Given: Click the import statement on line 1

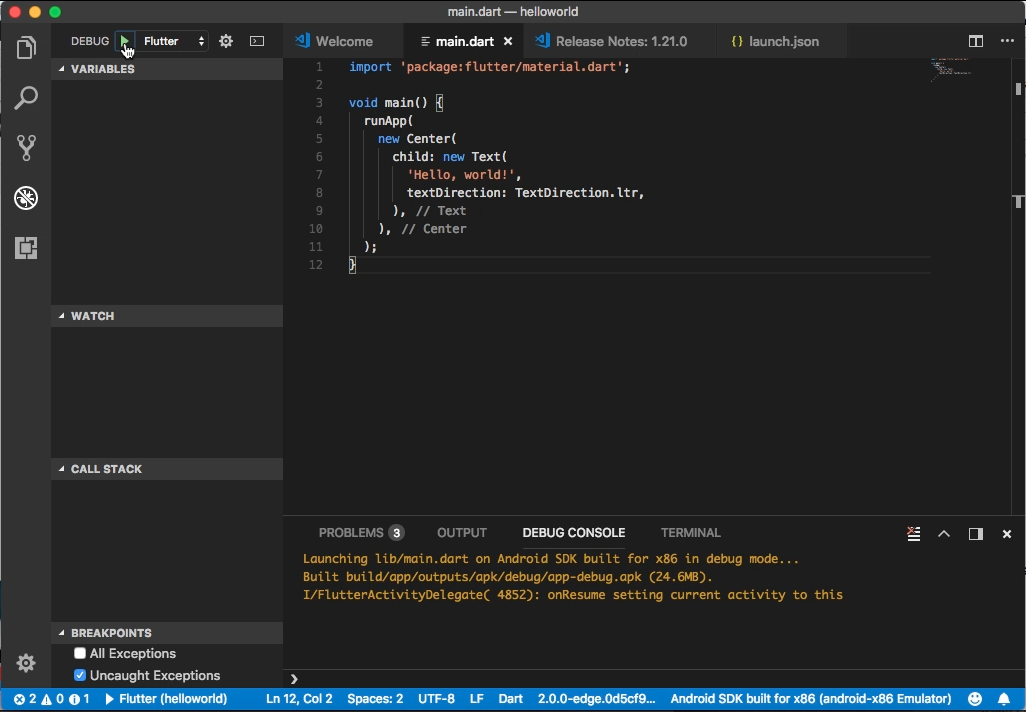Looking at the screenshot, I should (489, 67).
